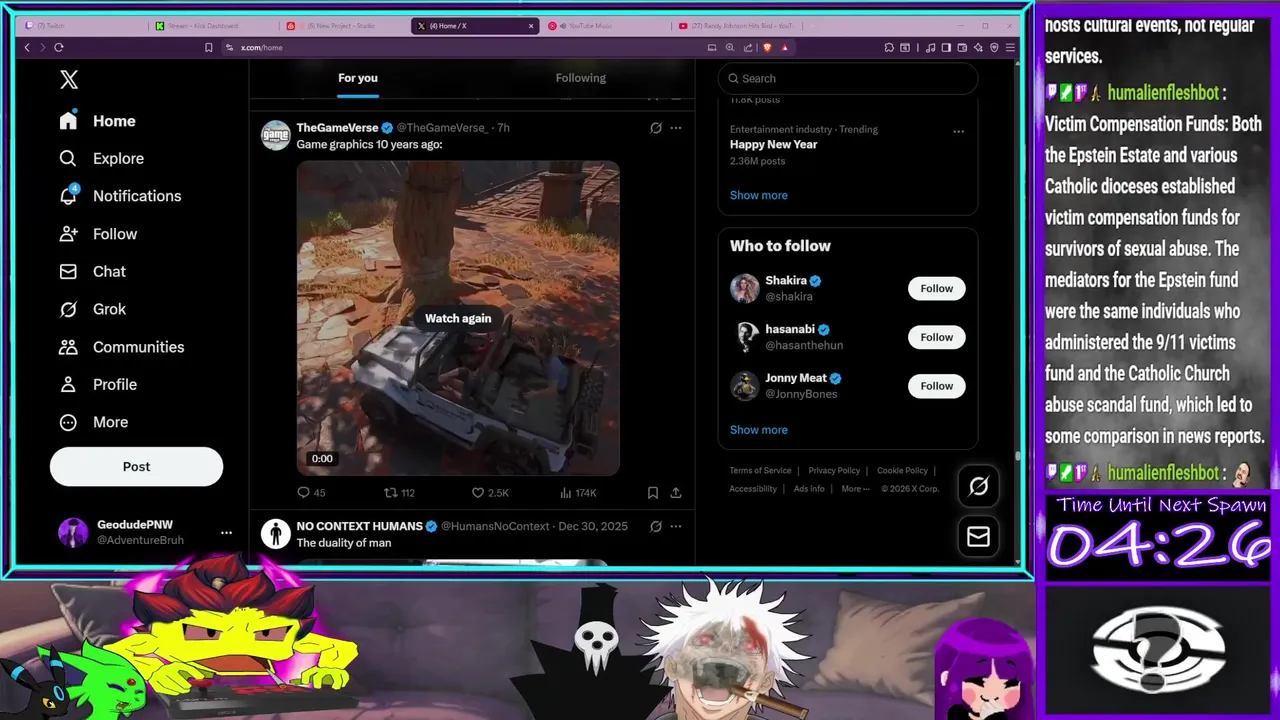Click Watch again on the video
This screenshot has height=720, width=1280.
[458, 318]
